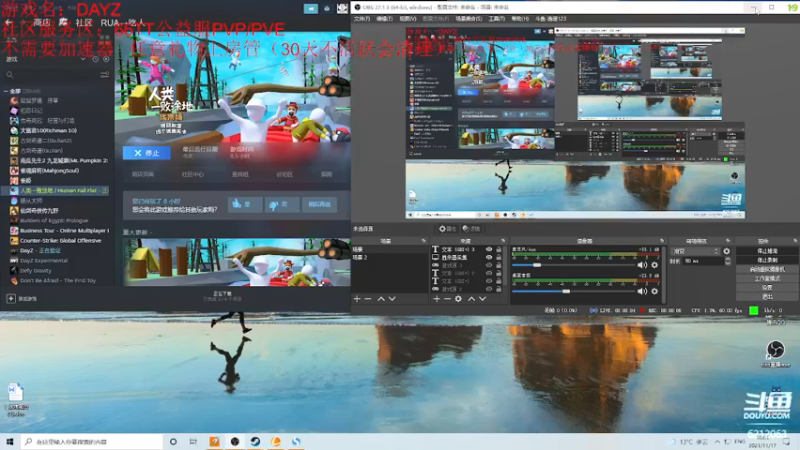This screenshot has width=800, height=450.
Task: Click the Steam library search magnifier
Action: (10, 75)
